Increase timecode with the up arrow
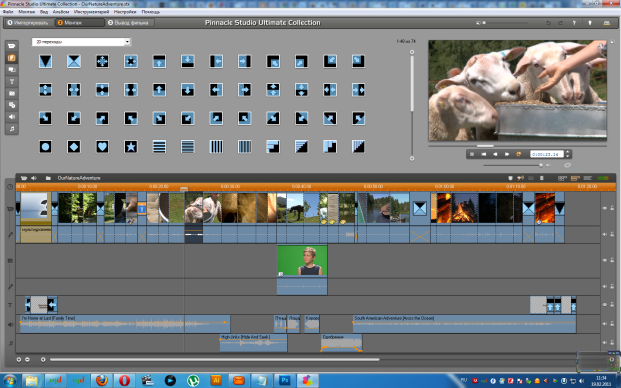Image resolution: width=621 pixels, height=388 pixels. point(568,152)
